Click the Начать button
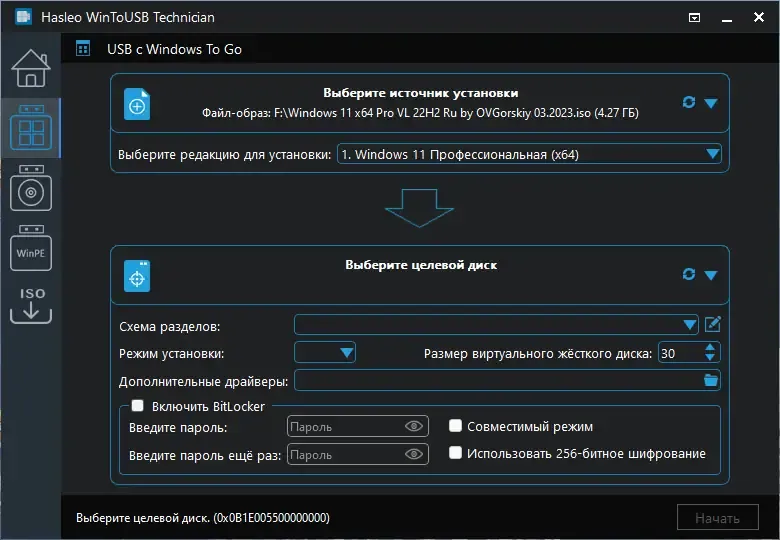This screenshot has width=780, height=540. [x=717, y=518]
